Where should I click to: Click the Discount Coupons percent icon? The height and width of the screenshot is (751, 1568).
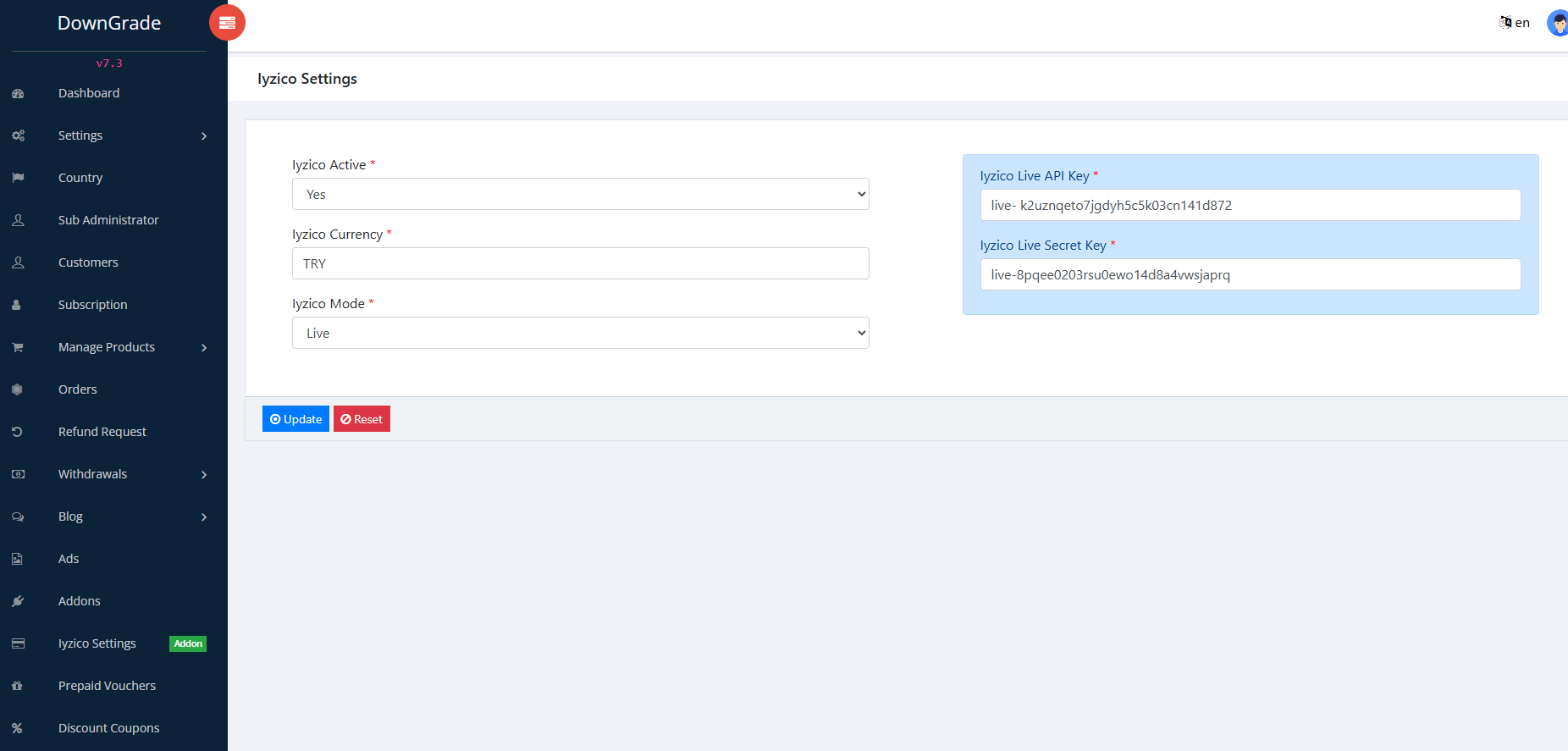(18, 728)
